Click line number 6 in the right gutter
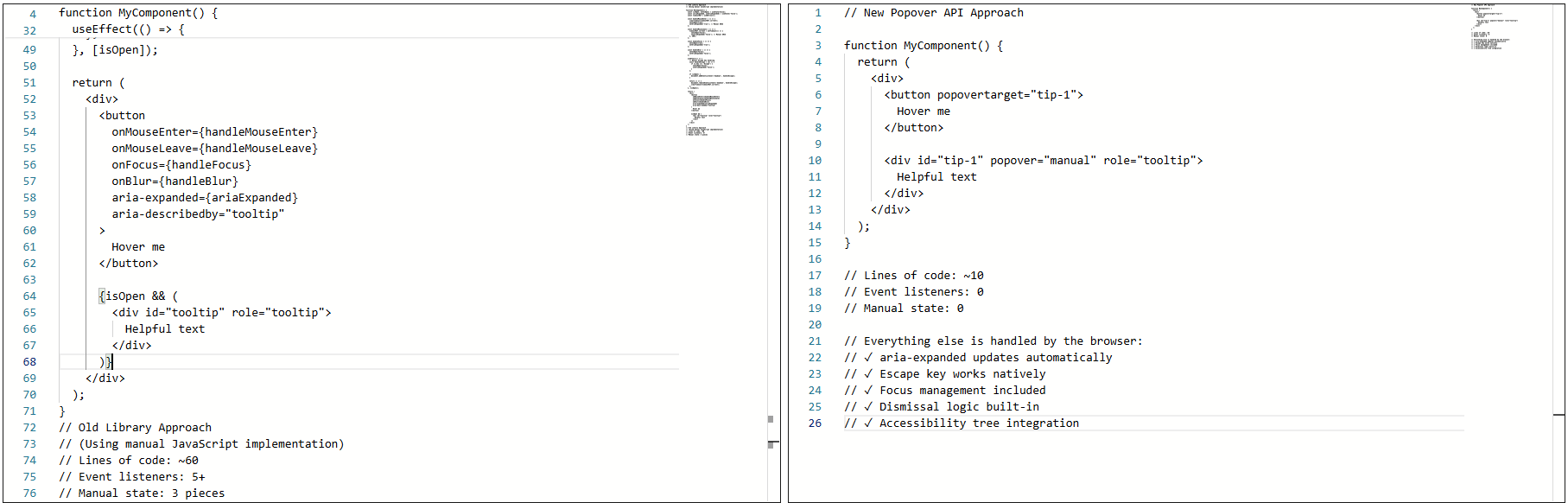The width and height of the screenshot is (1568, 503). click(817, 95)
